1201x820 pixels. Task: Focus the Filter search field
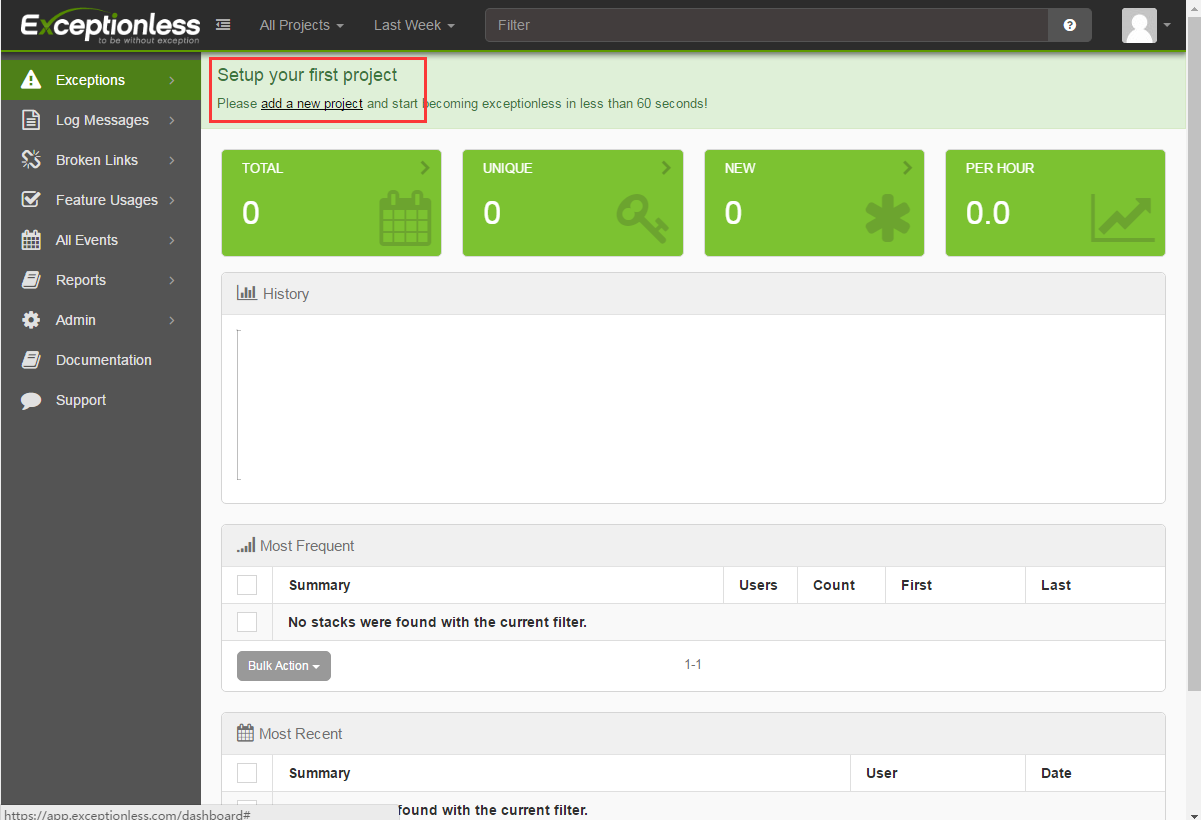point(766,25)
